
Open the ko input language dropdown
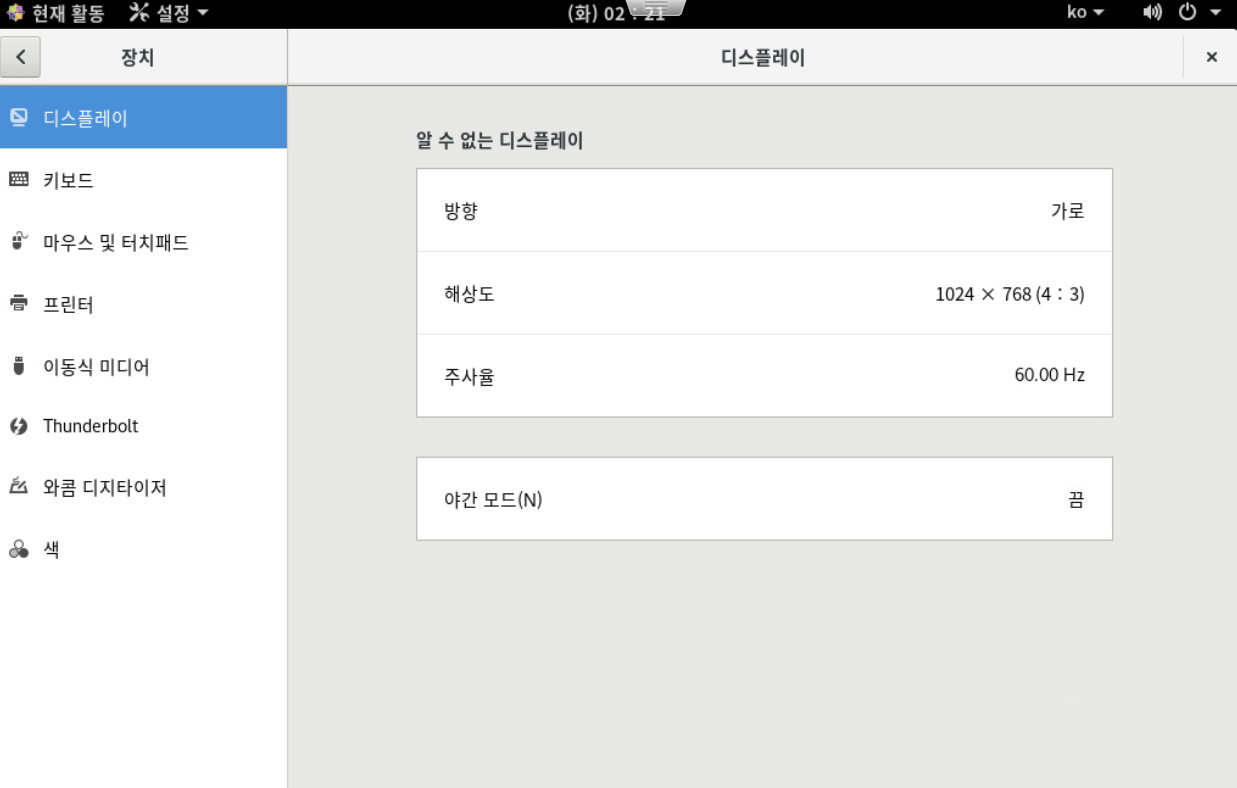click(1086, 13)
